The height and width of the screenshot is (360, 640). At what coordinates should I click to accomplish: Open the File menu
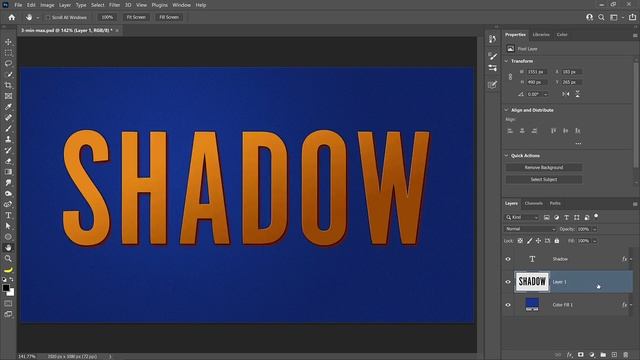[18, 5]
